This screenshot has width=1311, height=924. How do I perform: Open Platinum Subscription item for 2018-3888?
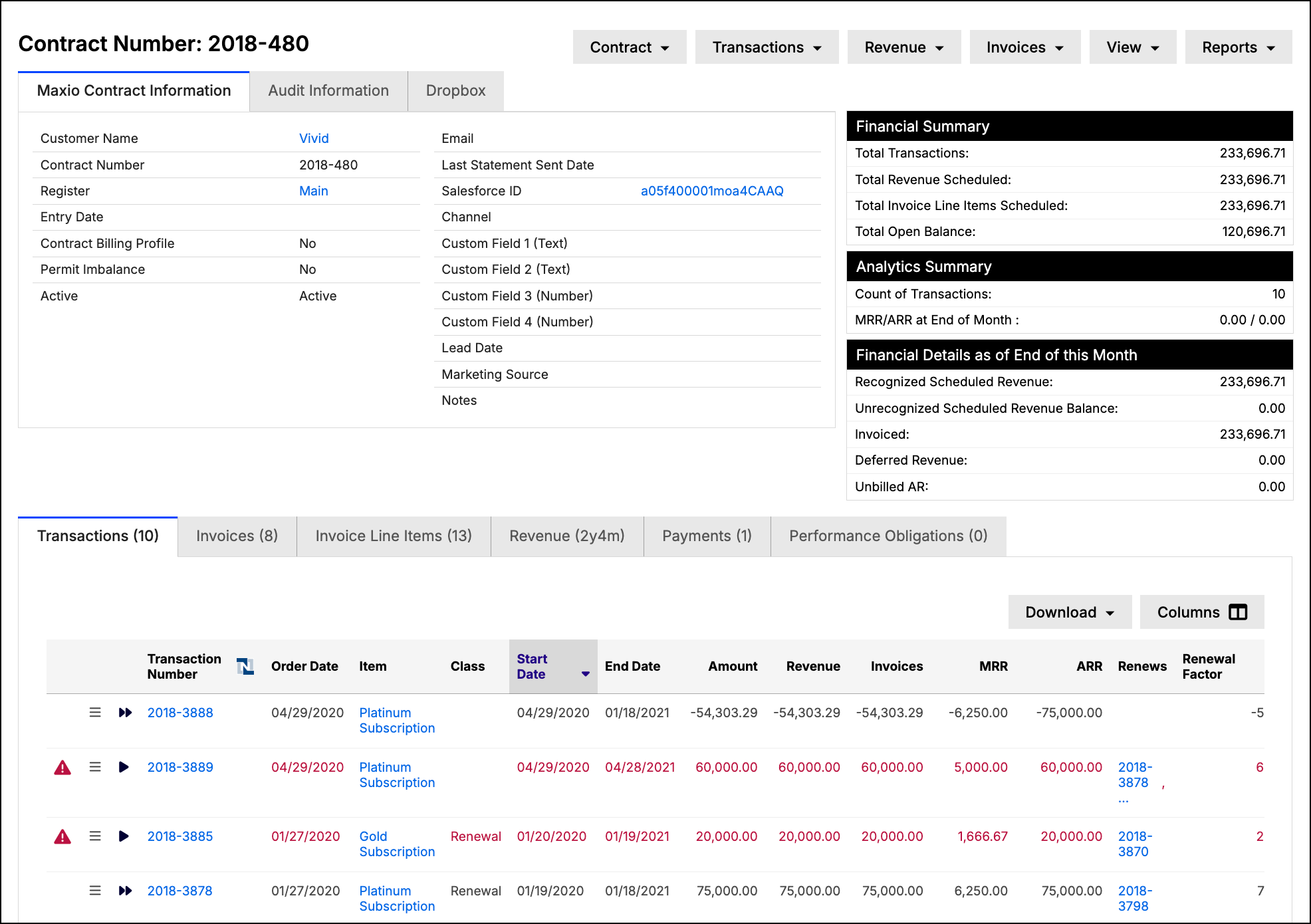pyautogui.click(x=397, y=721)
